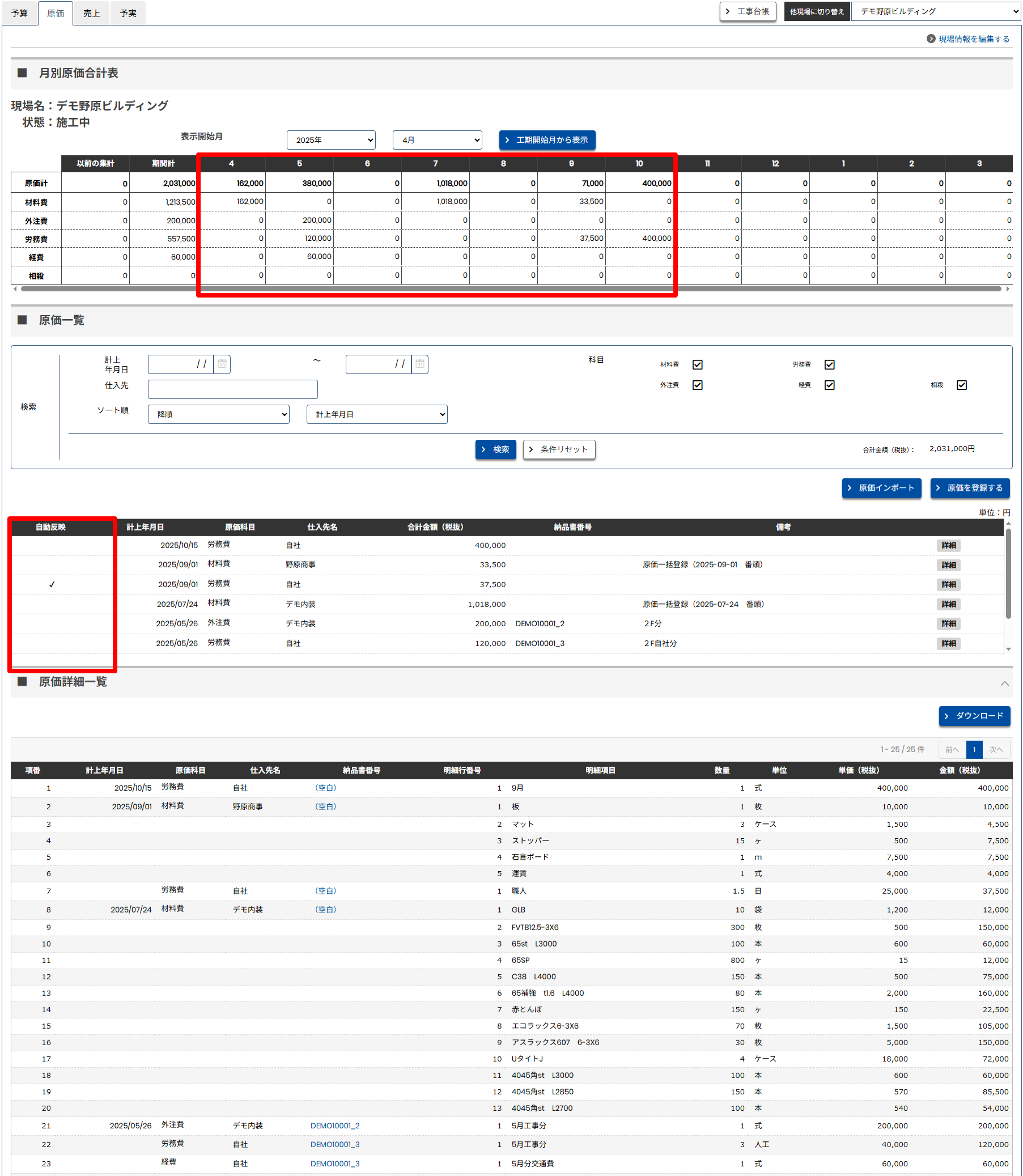Viewport: 1023px width, 1176px height.
Task: Click the 仕入先 text input field
Action: [x=232, y=389]
